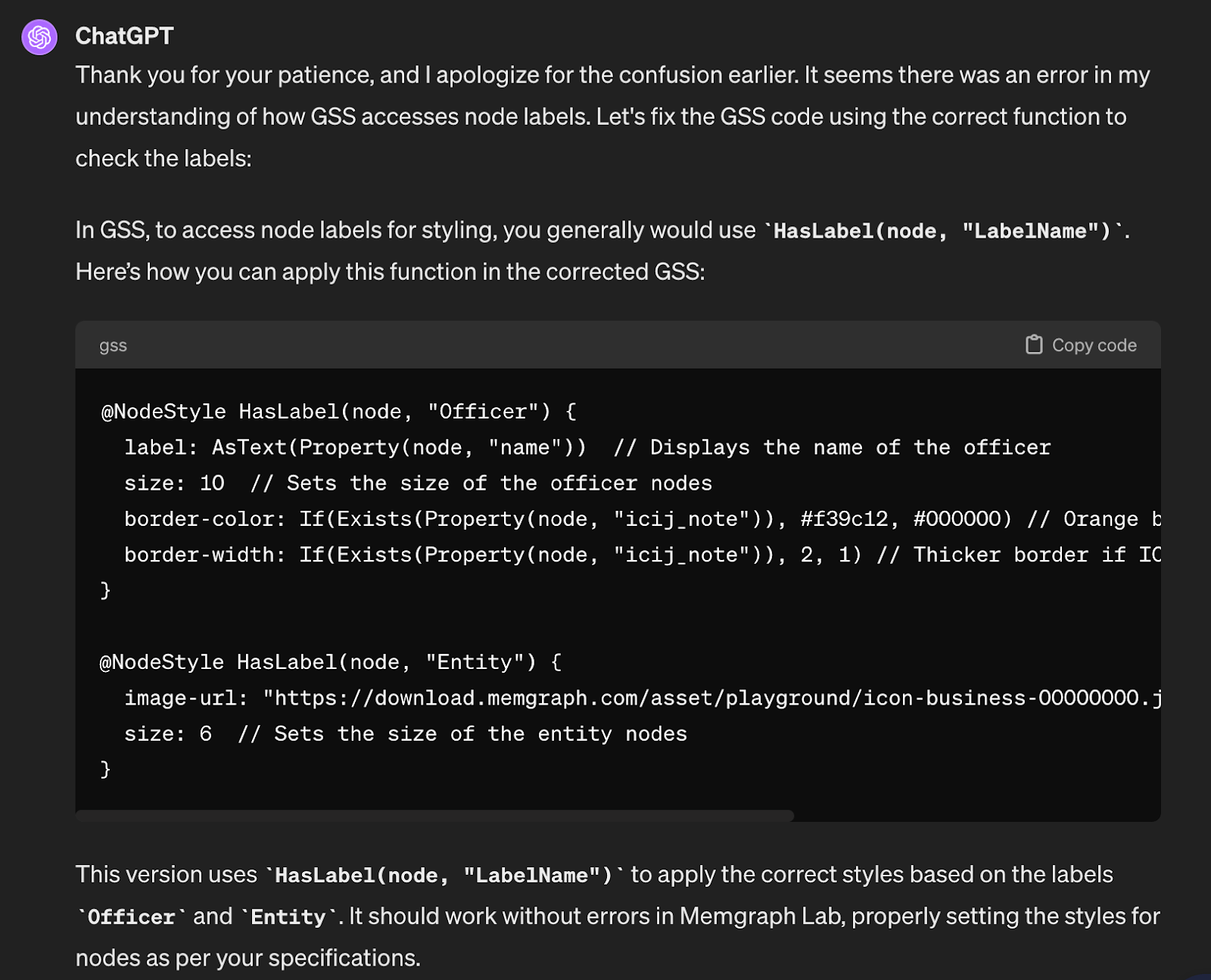The image size is (1211, 980).
Task: Click the size: 10 code line
Action: click(x=174, y=483)
